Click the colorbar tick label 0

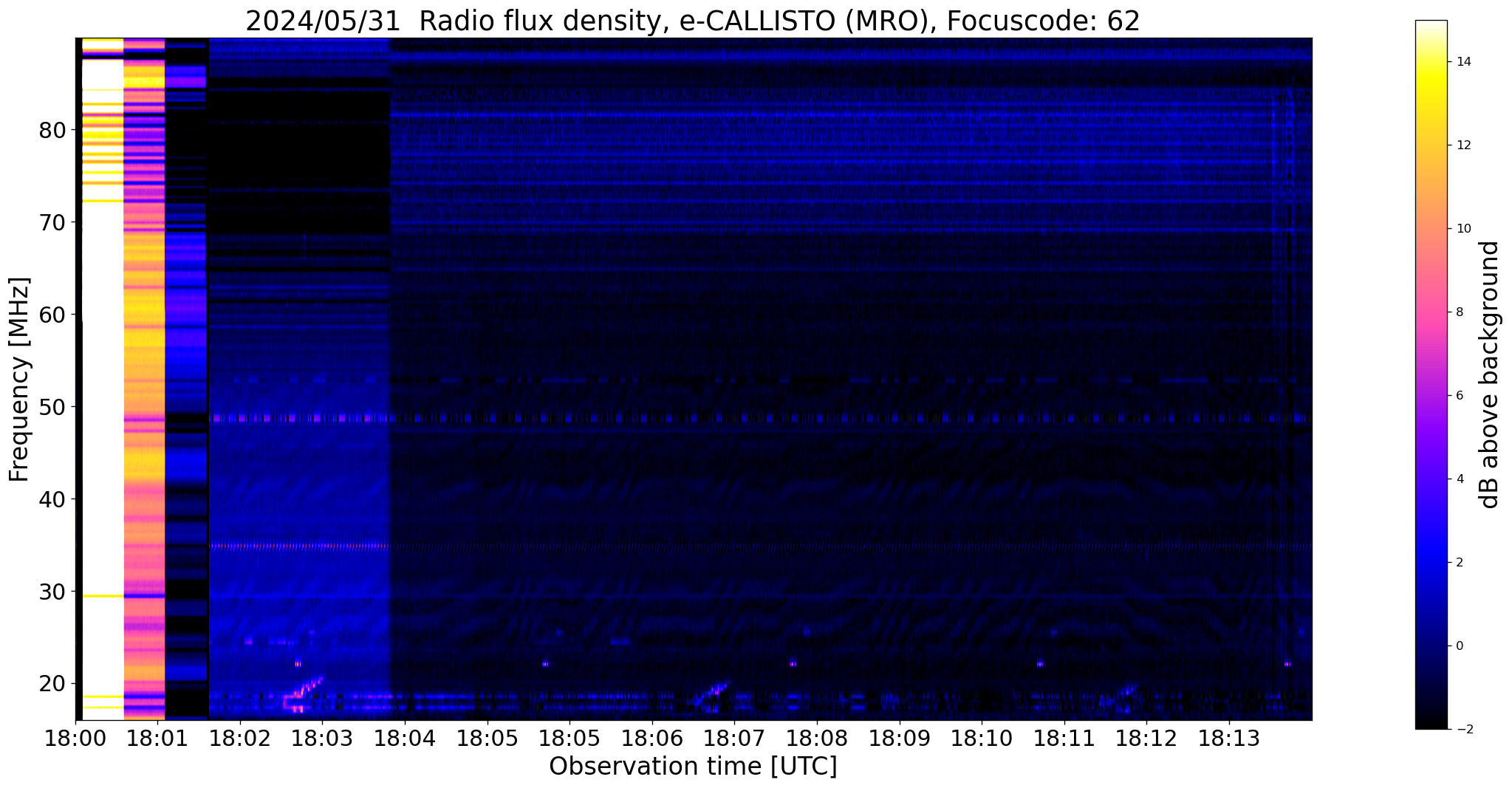[x=1460, y=646]
